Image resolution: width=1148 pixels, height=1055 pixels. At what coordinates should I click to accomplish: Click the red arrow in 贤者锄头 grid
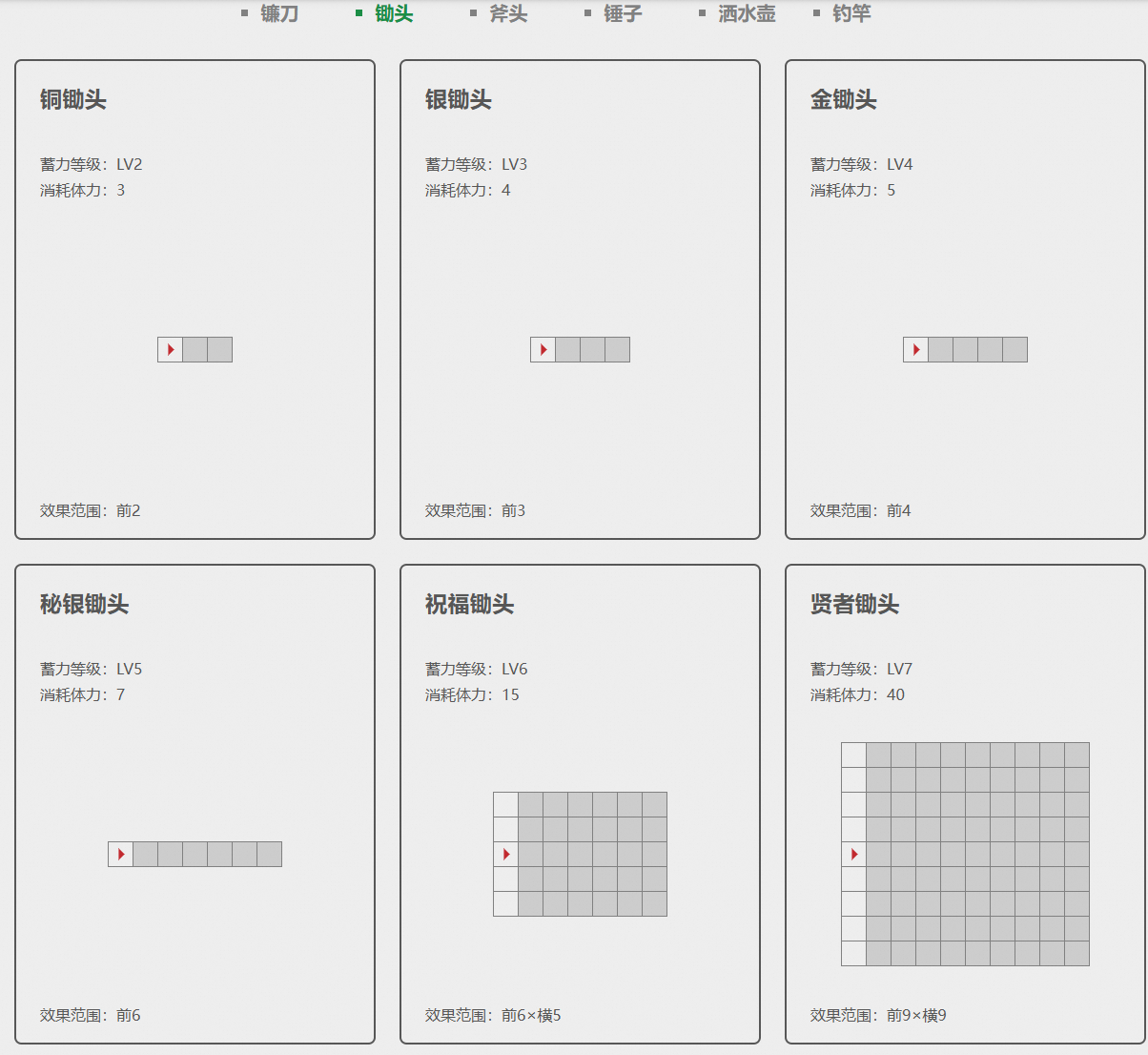point(854,855)
